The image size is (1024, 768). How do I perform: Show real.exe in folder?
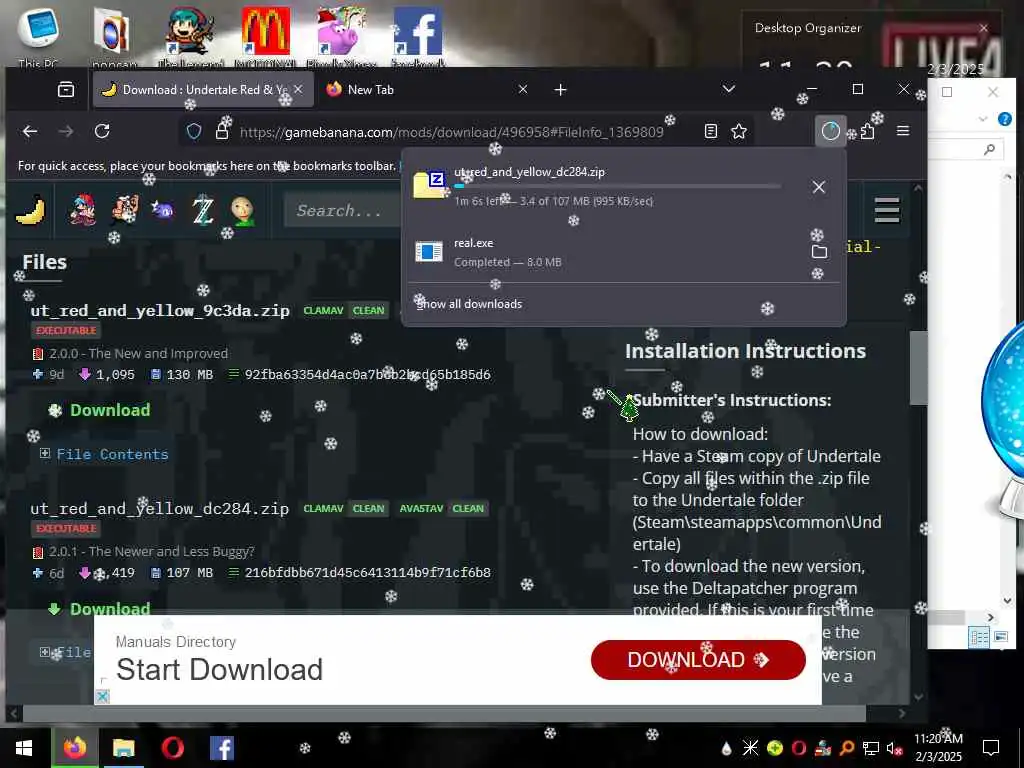[819, 252]
